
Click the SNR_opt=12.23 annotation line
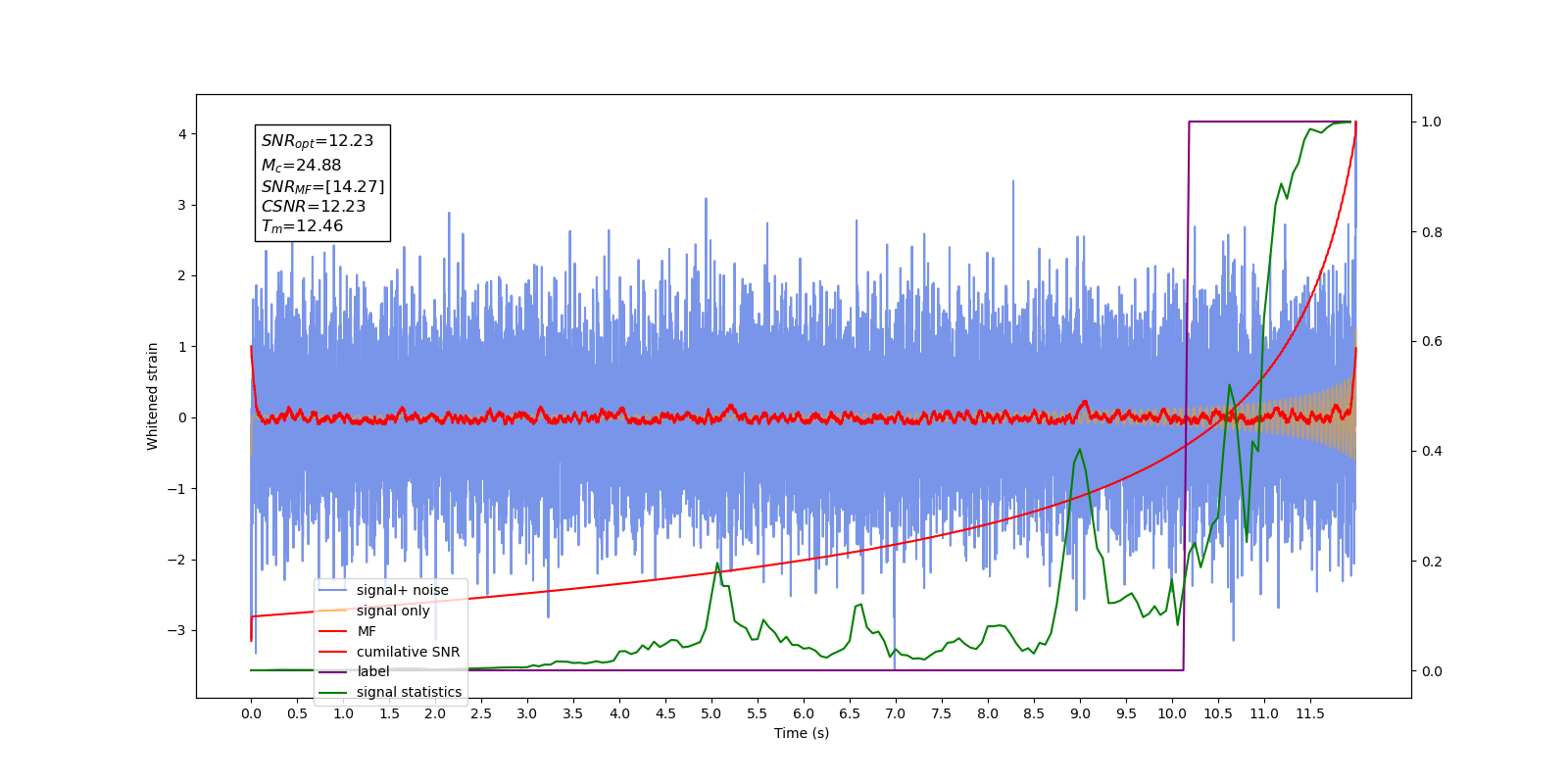pyautogui.click(x=318, y=141)
